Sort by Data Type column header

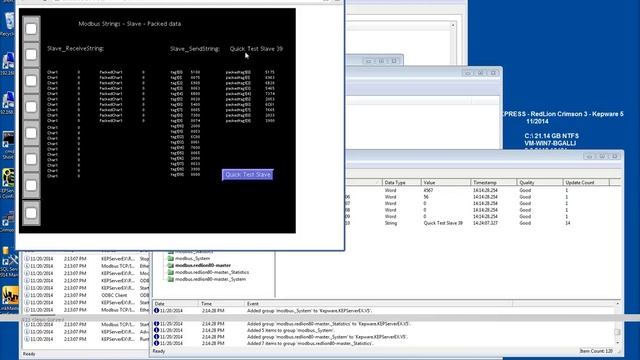coord(401,182)
